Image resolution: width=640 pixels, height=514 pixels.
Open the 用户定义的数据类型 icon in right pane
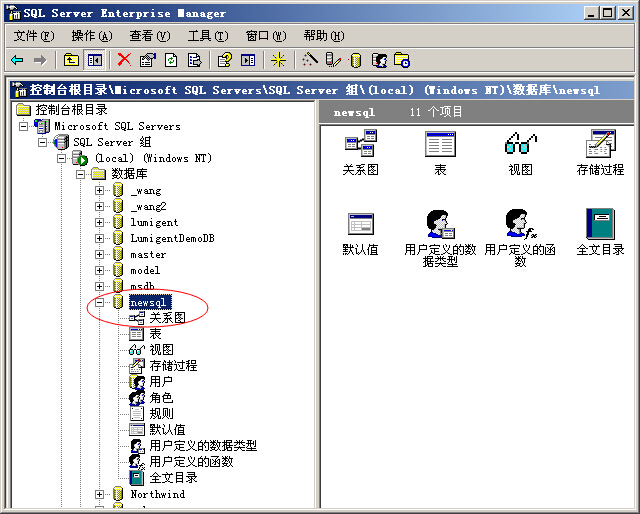[440, 226]
